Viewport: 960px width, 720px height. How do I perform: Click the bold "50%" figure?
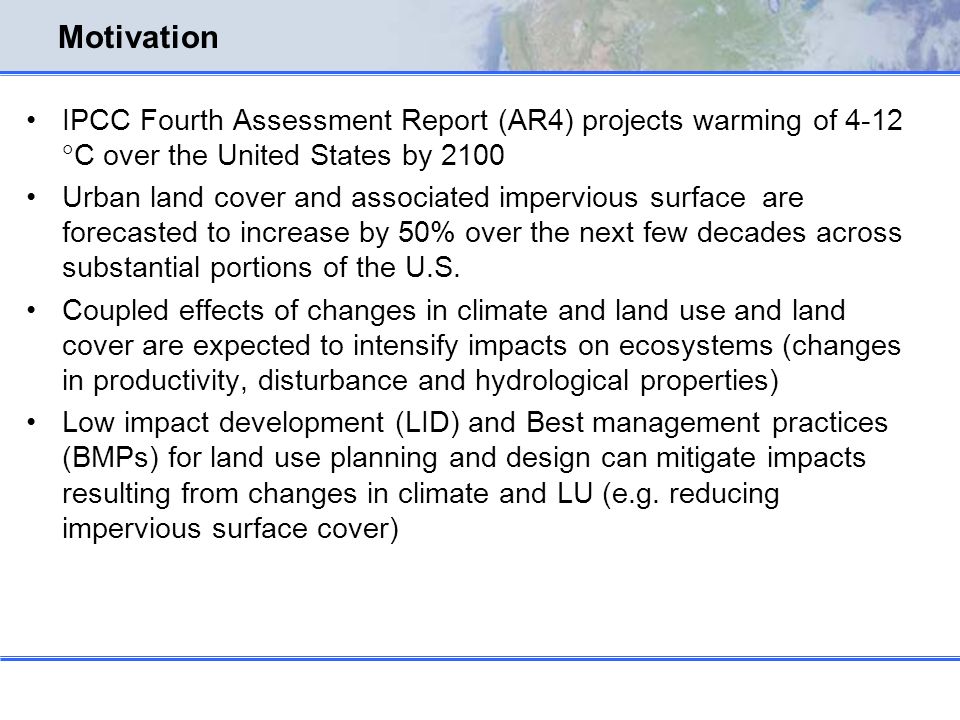pyautogui.click(x=427, y=233)
